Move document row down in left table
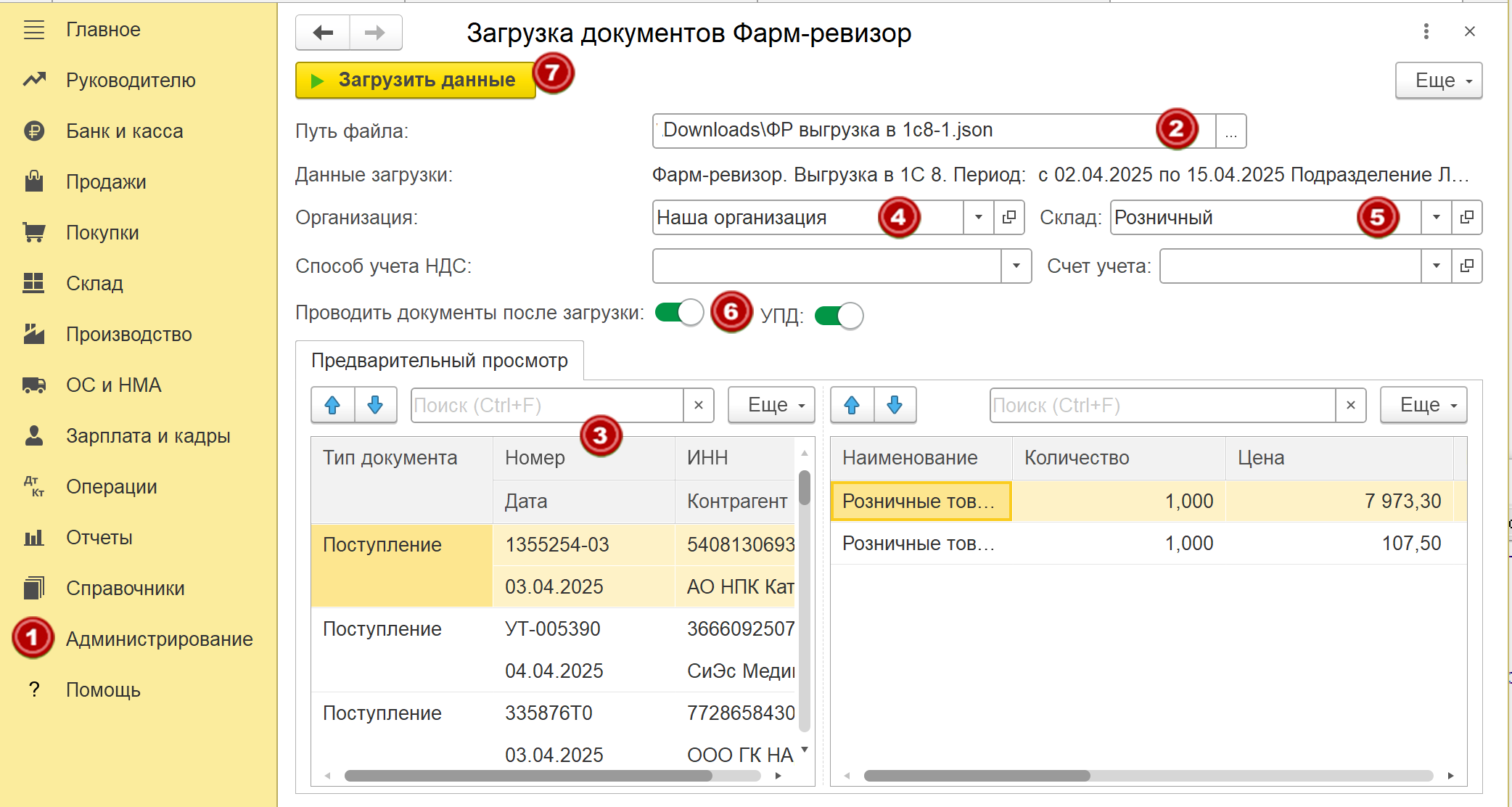Image resolution: width=1512 pixels, height=807 pixels. [x=375, y=405]
